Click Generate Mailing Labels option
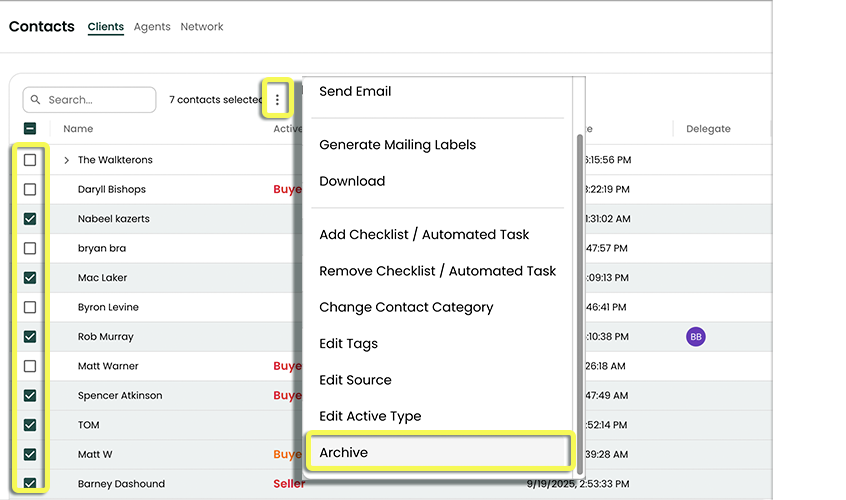Viewport: 846px width, 500px height. (397, 145)
